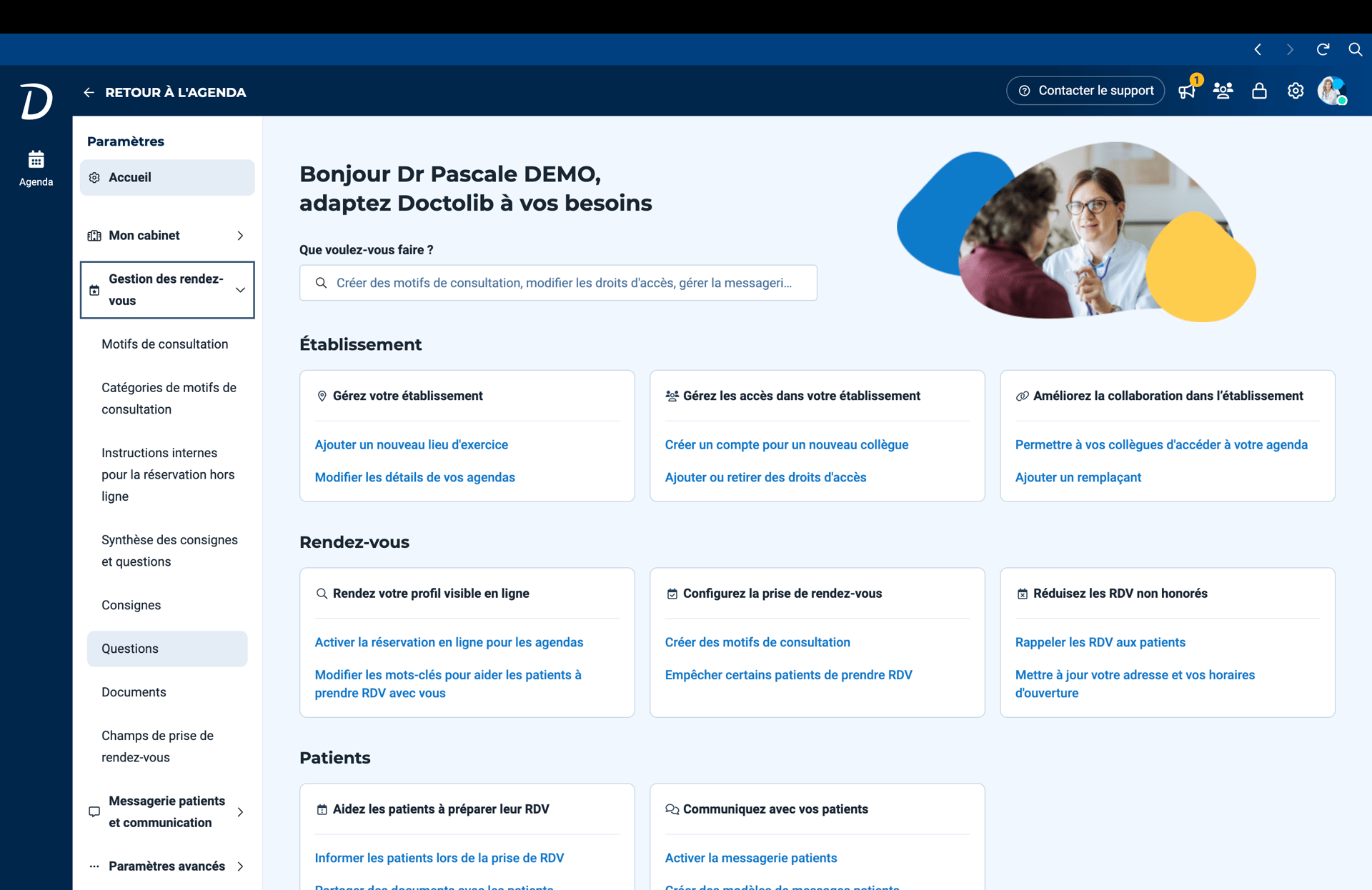The height and width of the screenshot is (890, 1372).
Task: Select Accueil in the settings sidebar
Action: click(x=167, y=177)
